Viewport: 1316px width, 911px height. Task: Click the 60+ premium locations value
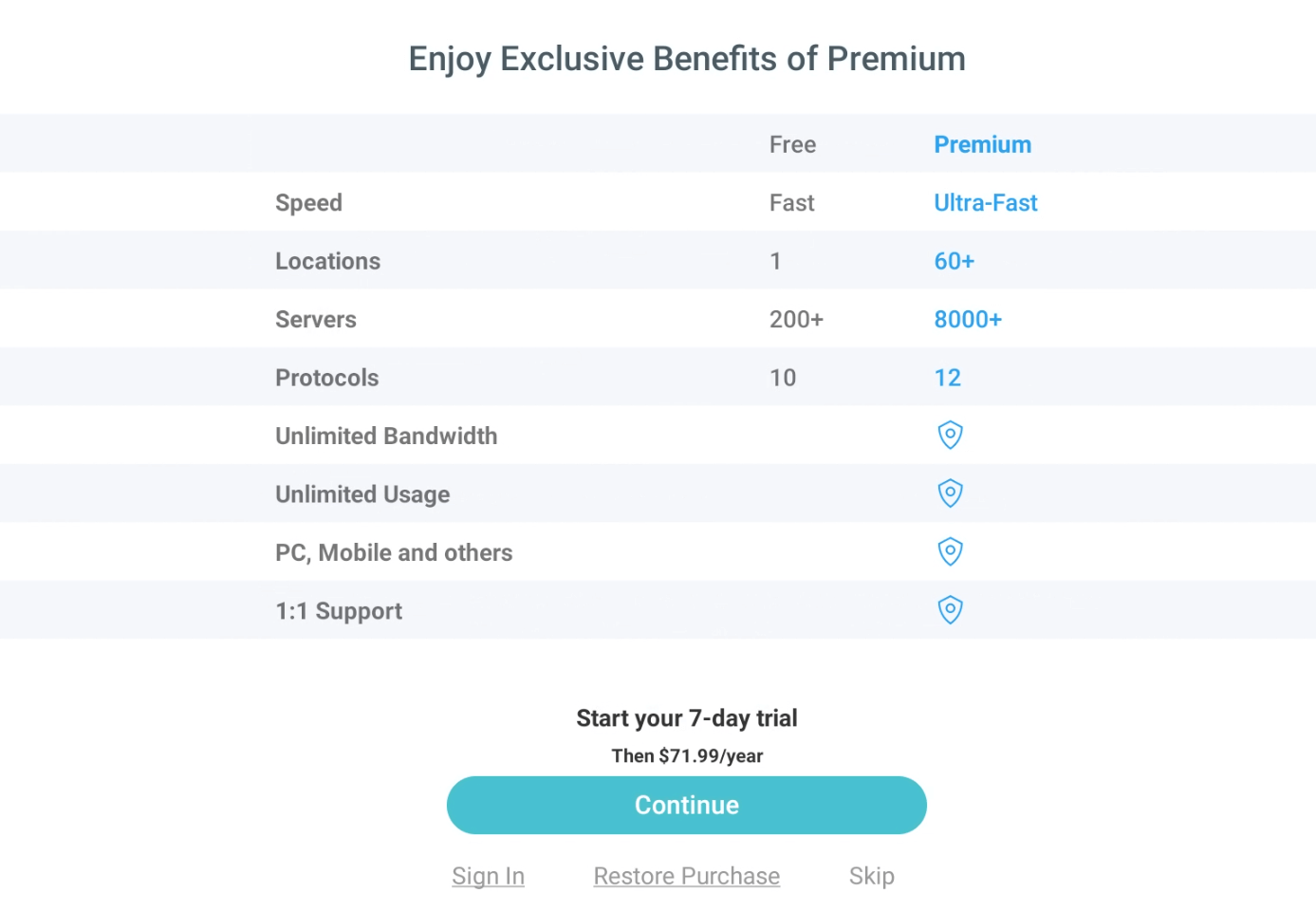(x=954, y=261)
